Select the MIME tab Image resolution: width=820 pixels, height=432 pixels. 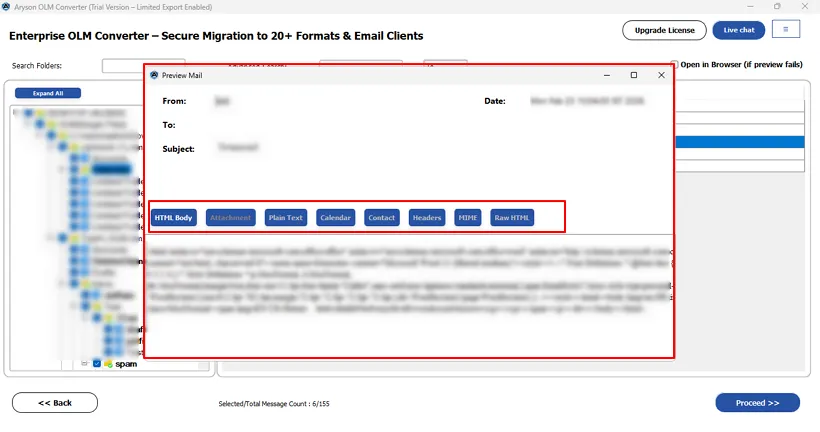point(467,217)
